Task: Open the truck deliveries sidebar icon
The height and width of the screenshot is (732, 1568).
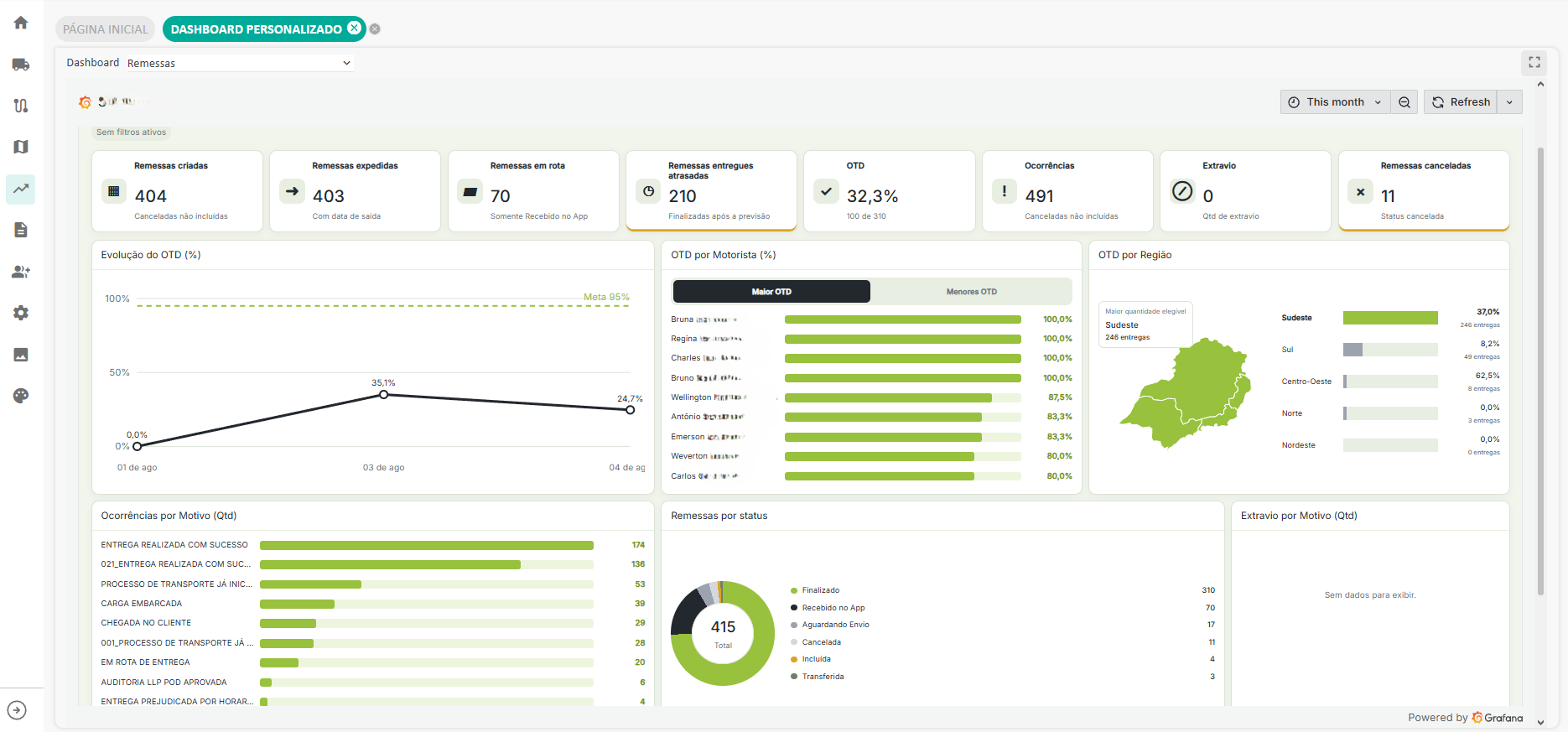Action: 21,65
